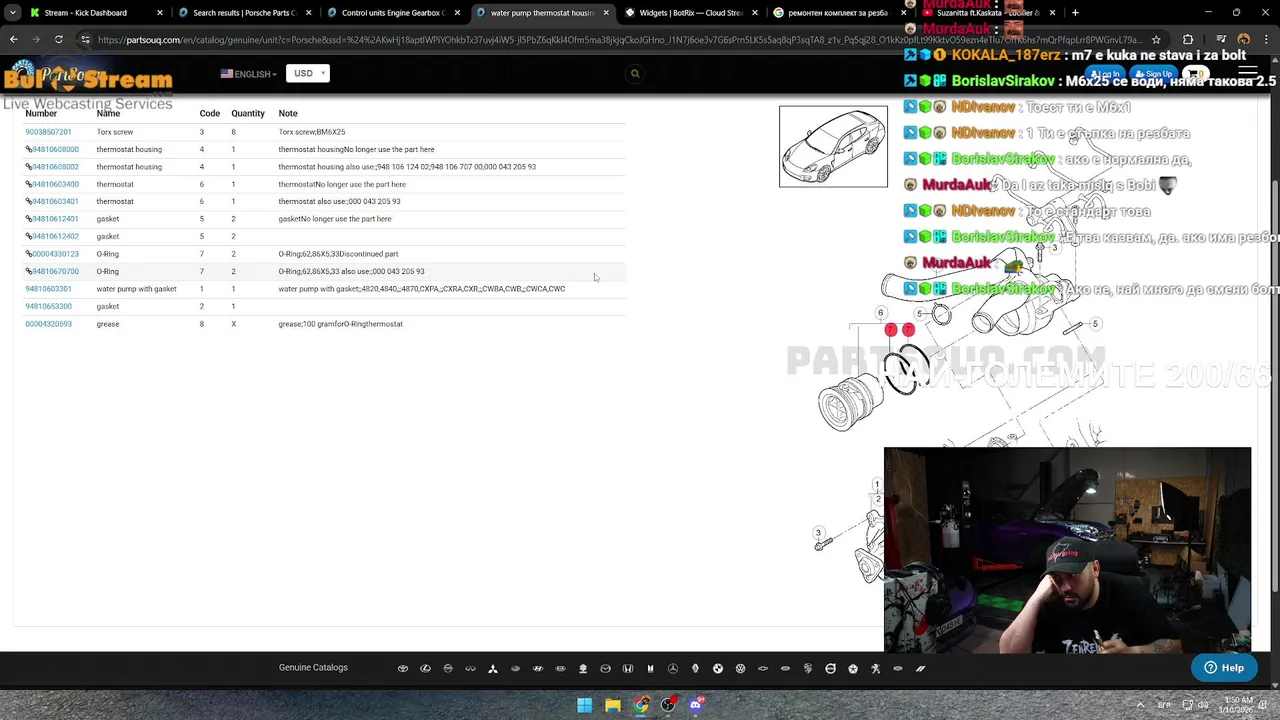Switch to Control units Engine Gearbox tab
The image size is (1280, 720).
pos(393,13)
